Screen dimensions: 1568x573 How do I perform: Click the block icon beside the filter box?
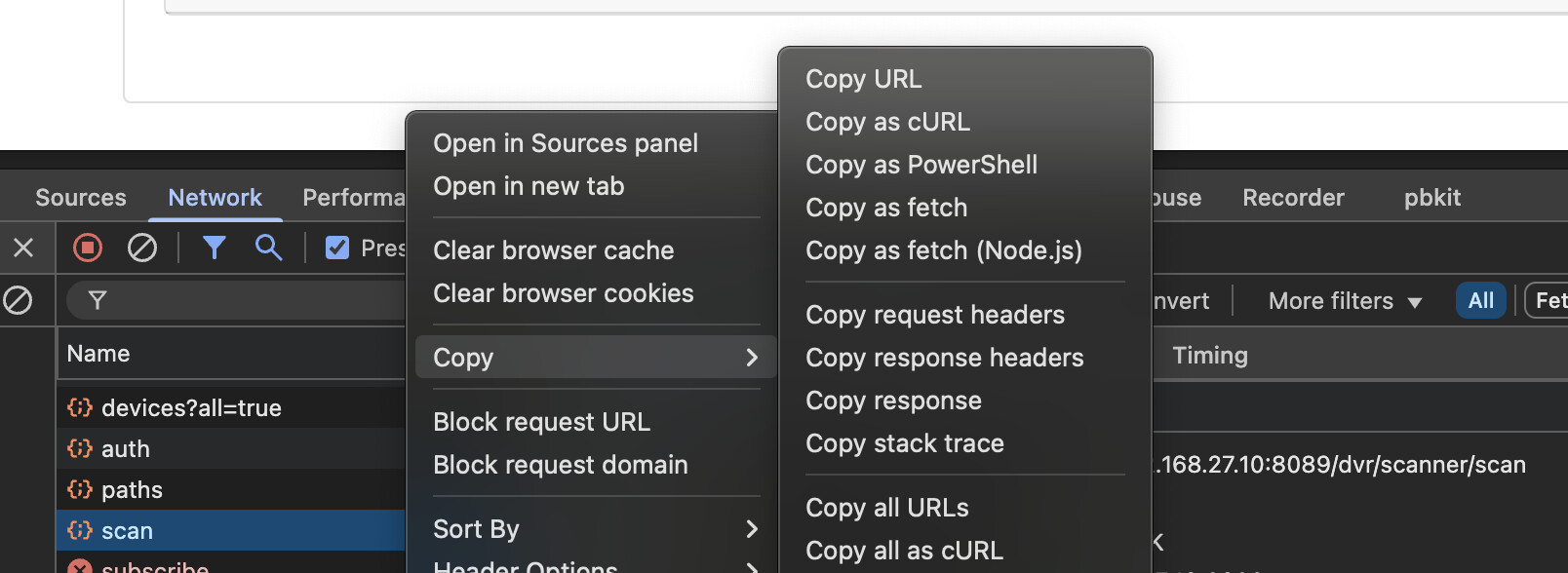[18, 300]
